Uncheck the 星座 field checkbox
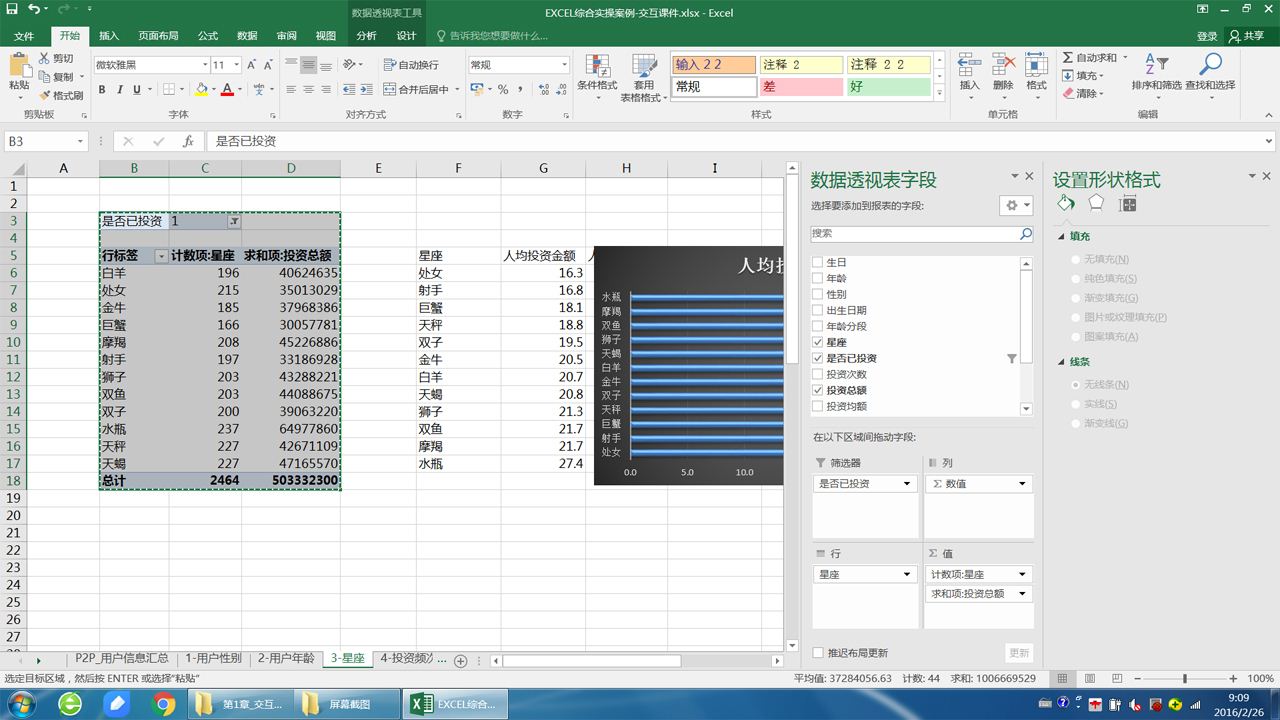 [x=818, y=342]
